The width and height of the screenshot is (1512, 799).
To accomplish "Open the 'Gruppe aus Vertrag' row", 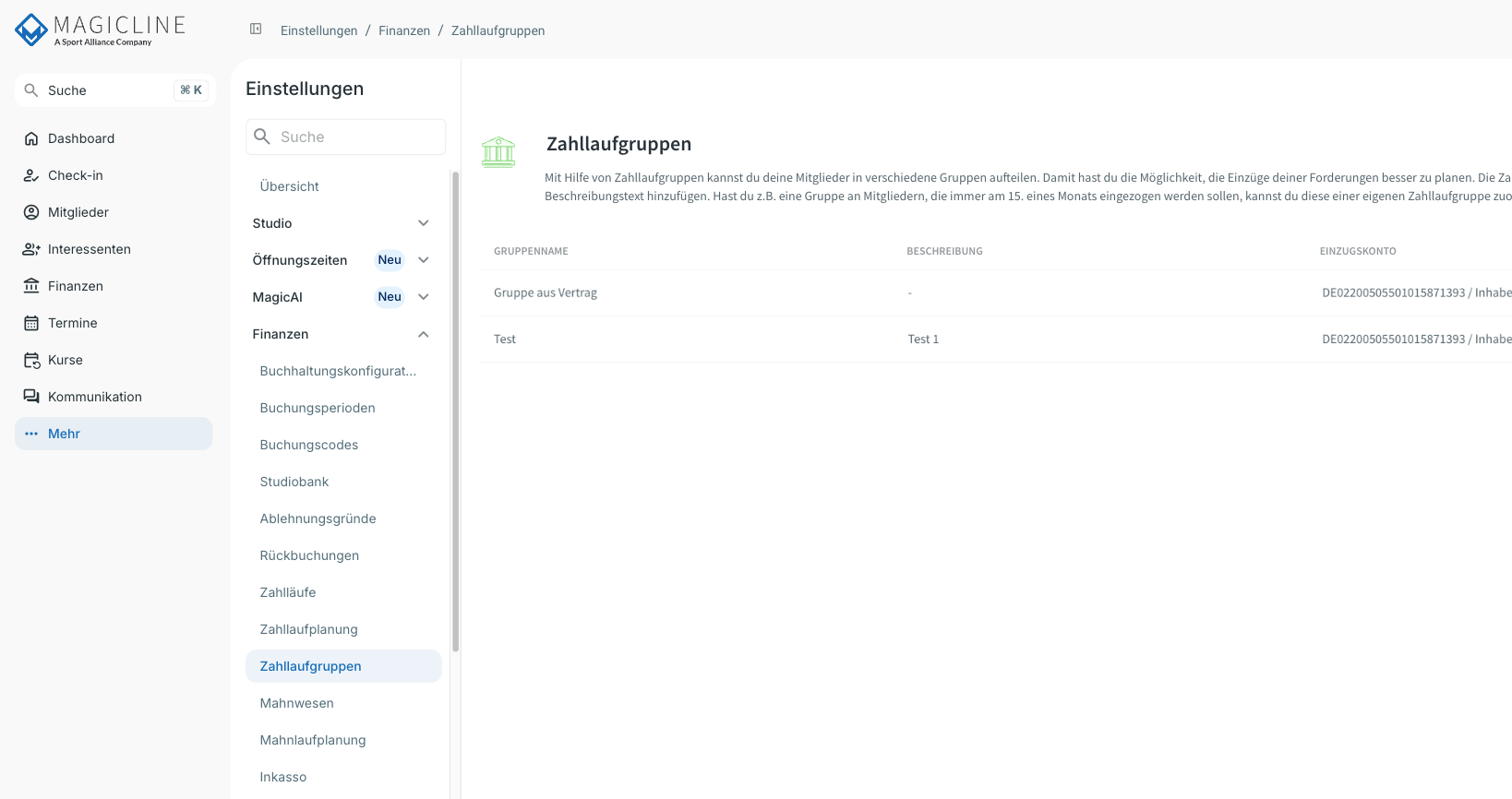I will [x=996, y=292].
